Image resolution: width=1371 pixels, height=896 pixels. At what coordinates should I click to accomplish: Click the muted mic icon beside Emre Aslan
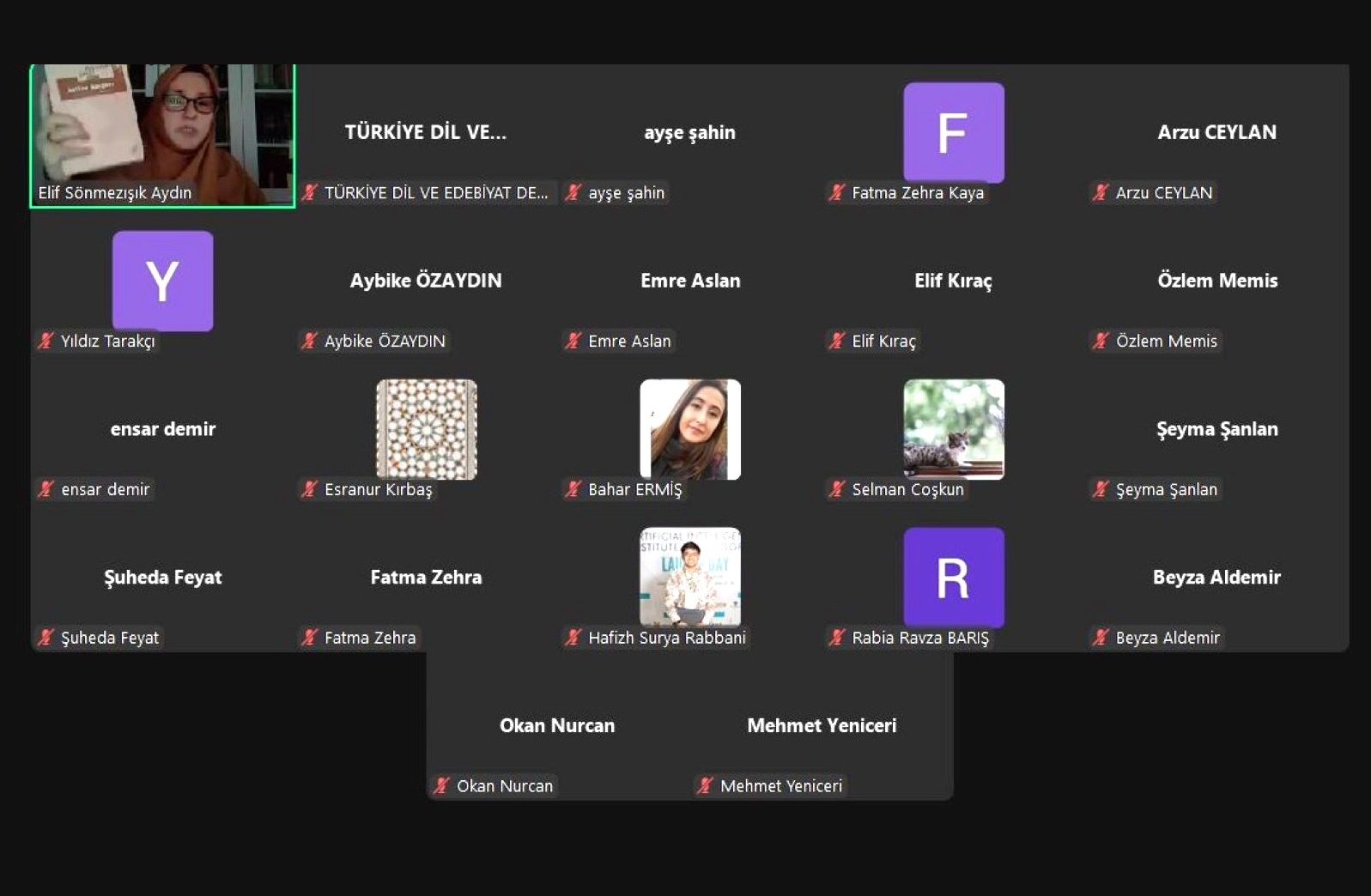coord(573,342)
